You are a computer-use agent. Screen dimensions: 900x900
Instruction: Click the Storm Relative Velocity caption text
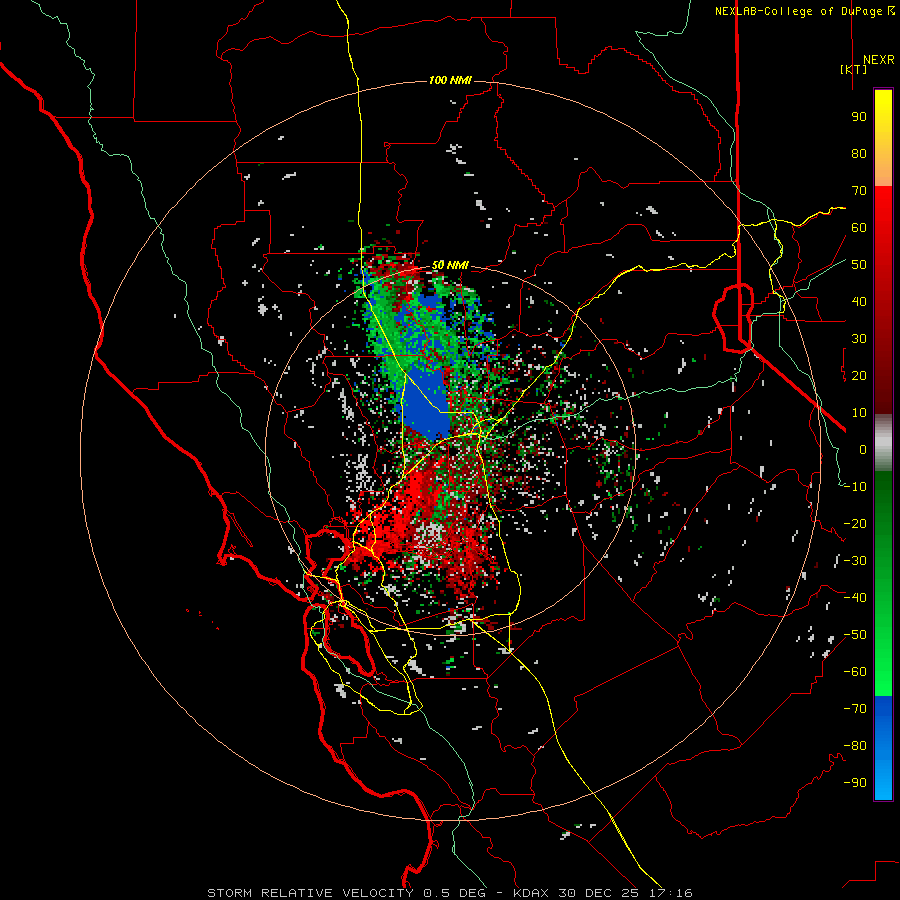(450, 893)
